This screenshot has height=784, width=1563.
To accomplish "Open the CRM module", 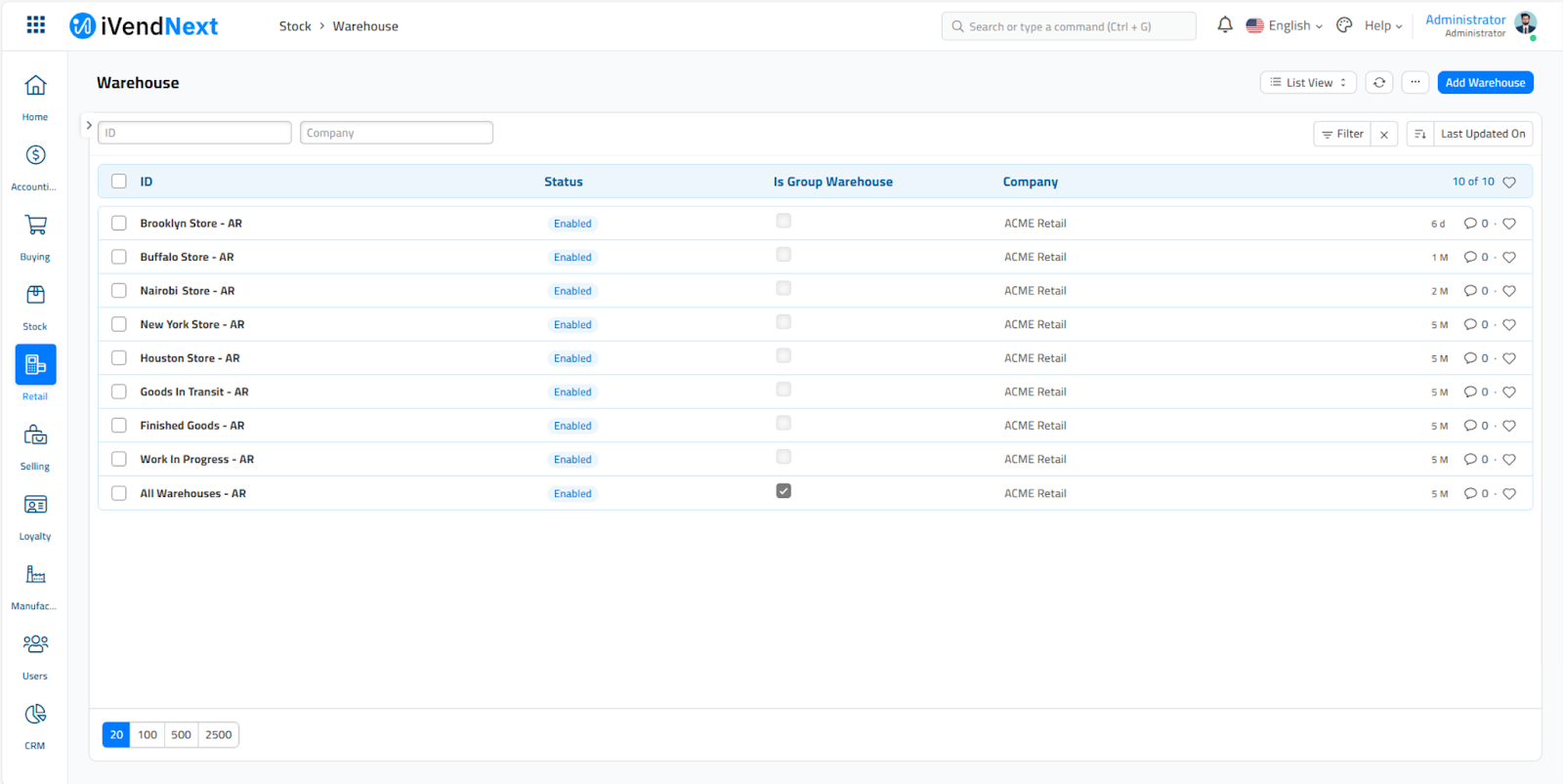I will tap(35, 715).
